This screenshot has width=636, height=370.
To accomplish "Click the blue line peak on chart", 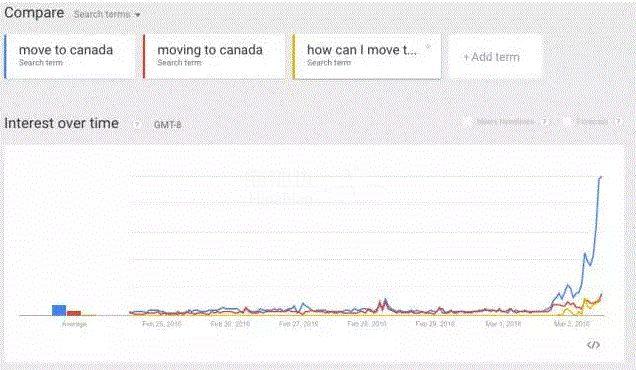I will (x=601, y=177).
